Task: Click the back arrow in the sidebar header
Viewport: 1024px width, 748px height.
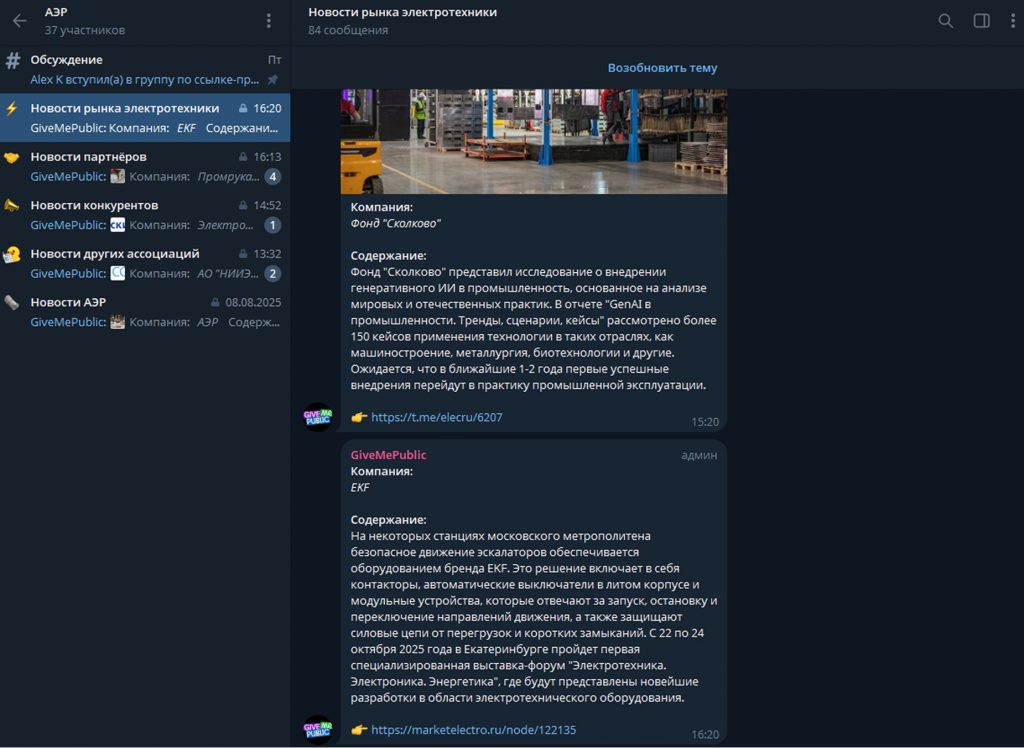Action: point(19,21)
